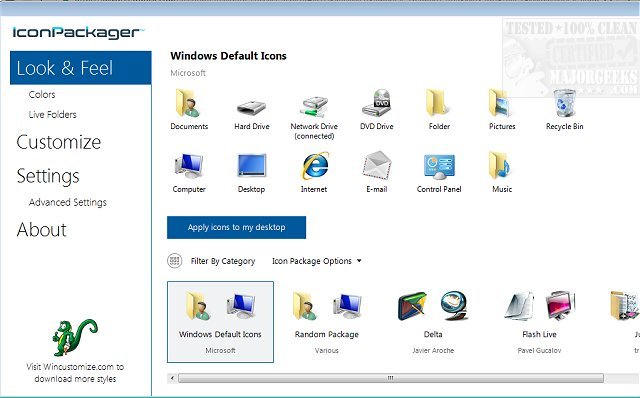The image size is (640, 398).
Task: Select the Pictures folder icon
Action: pyautogui.click(x=500, y=103)
